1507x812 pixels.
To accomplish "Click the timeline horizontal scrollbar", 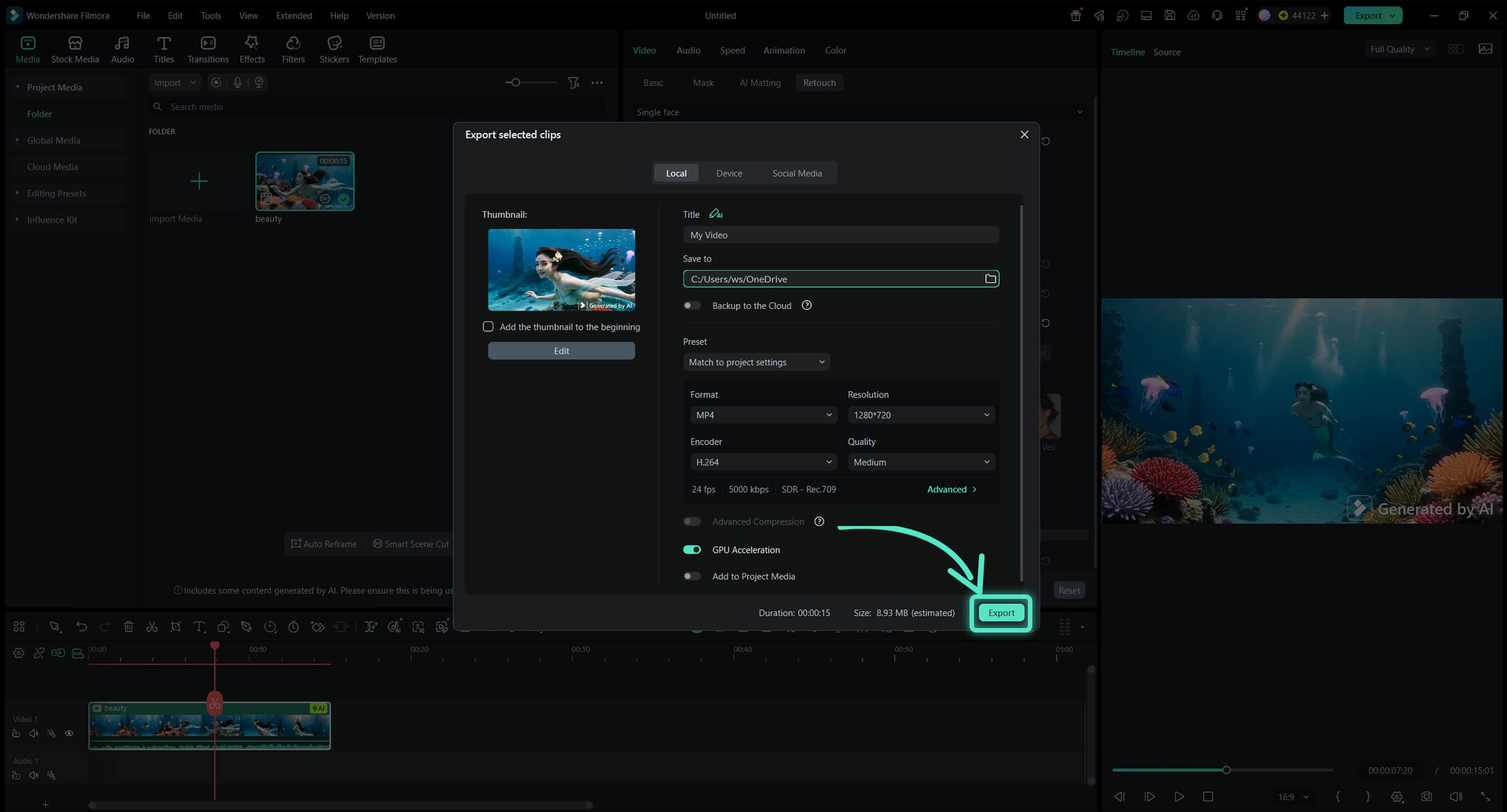I will (x=341, y=805).
